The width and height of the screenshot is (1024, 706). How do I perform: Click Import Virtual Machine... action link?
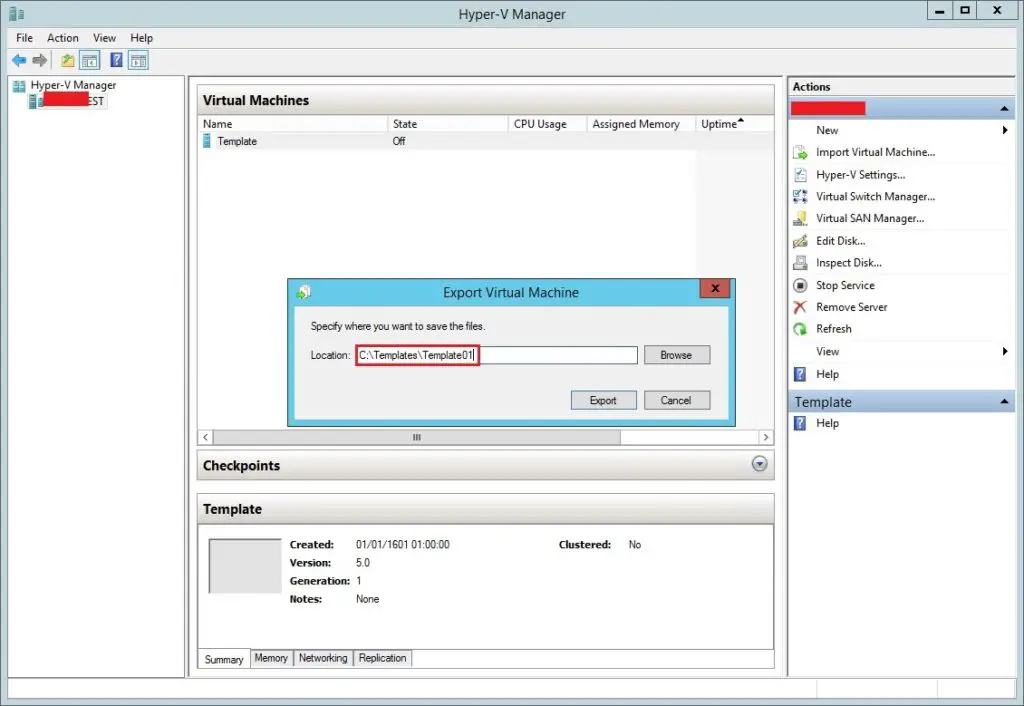[875, 152]
